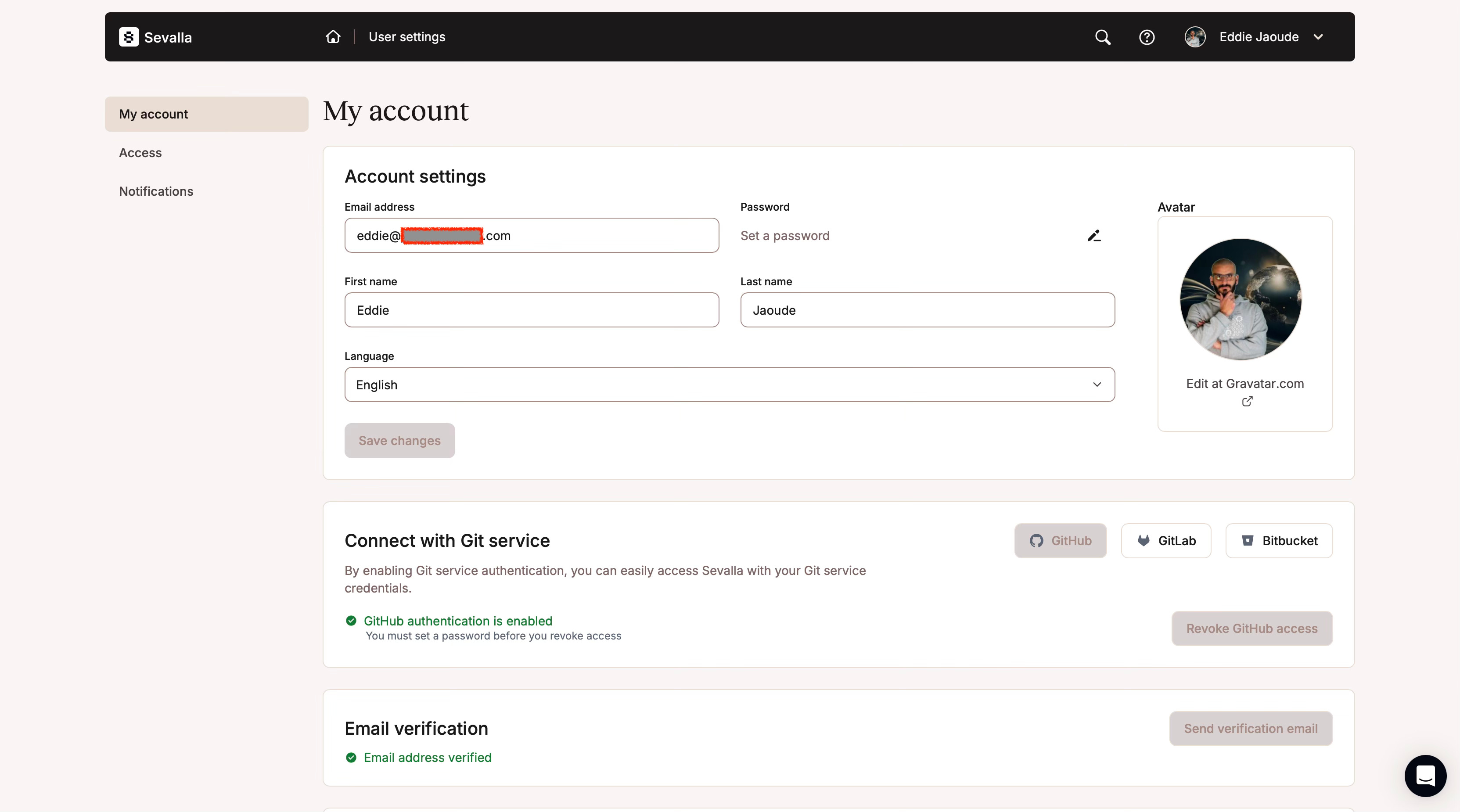The width and height of the screenshot is (1460, 812).
Task: Click the Sevalla logo icon
Action: (129, 37)
